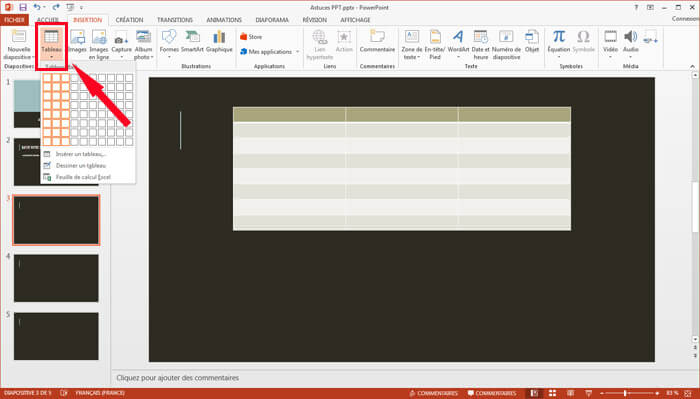
Task: Insert an Objet
Action: point(532,42)
